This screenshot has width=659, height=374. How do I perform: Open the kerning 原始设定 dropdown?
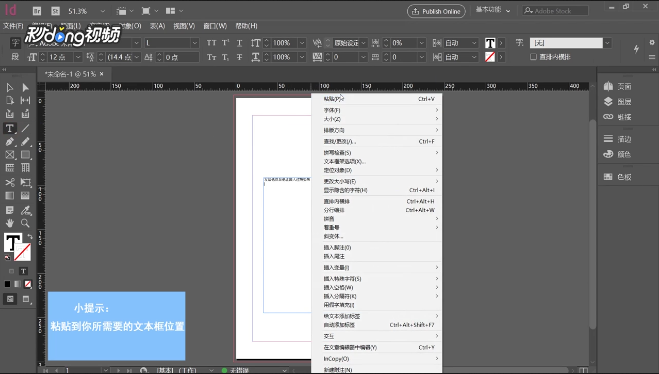click(364, 43)
